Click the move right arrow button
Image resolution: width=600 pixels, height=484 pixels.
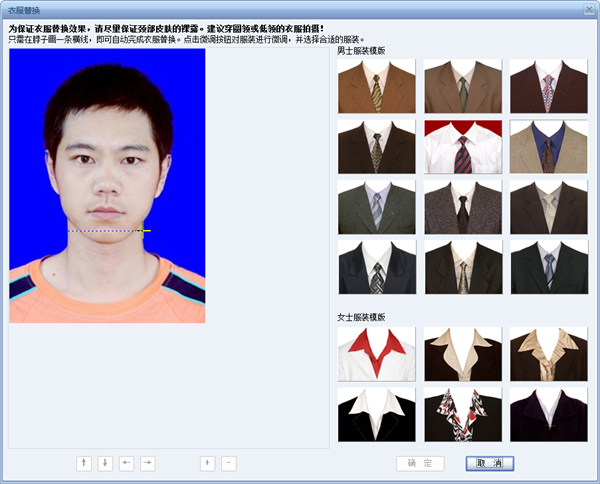coord(147,463)
